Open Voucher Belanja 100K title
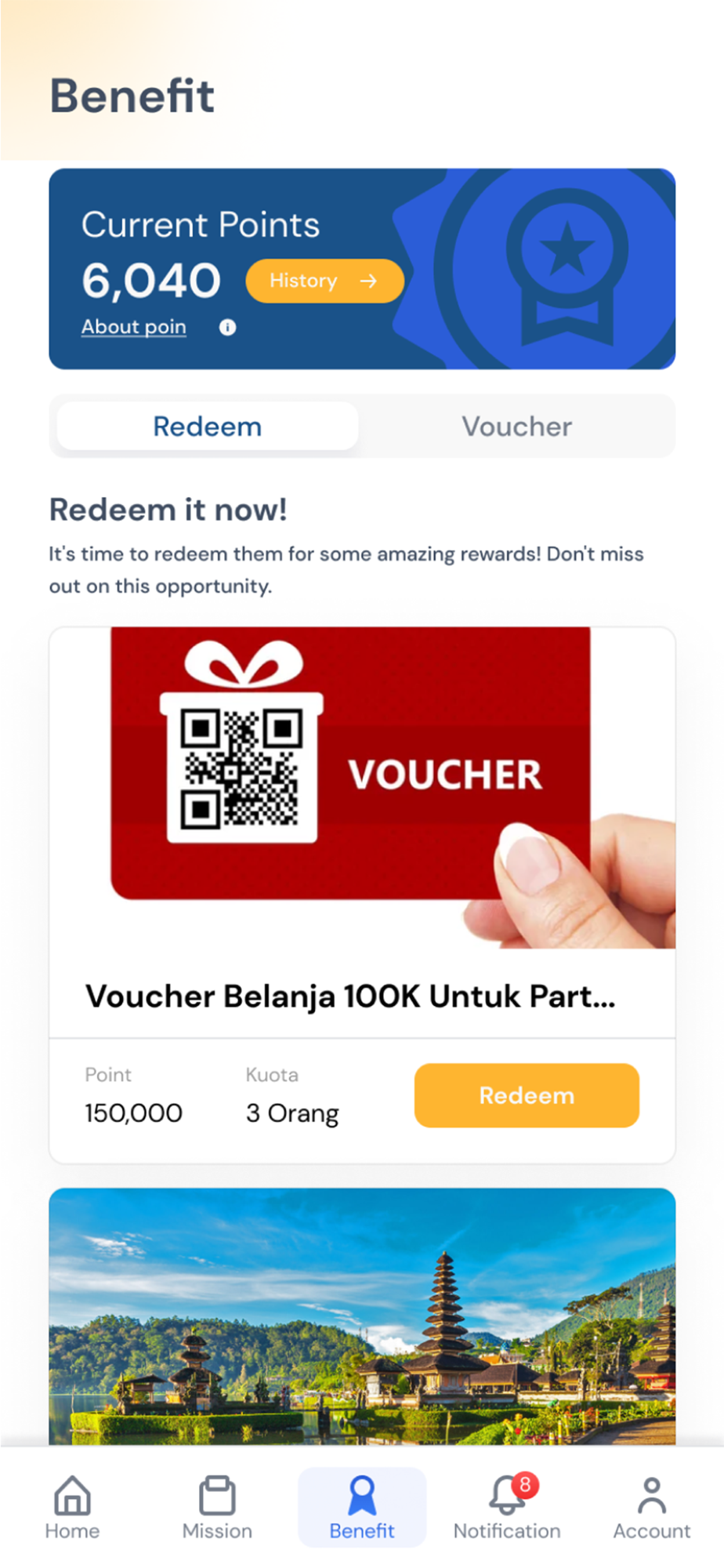This screenshot has width=724, height=1568. tap(350, 996)
